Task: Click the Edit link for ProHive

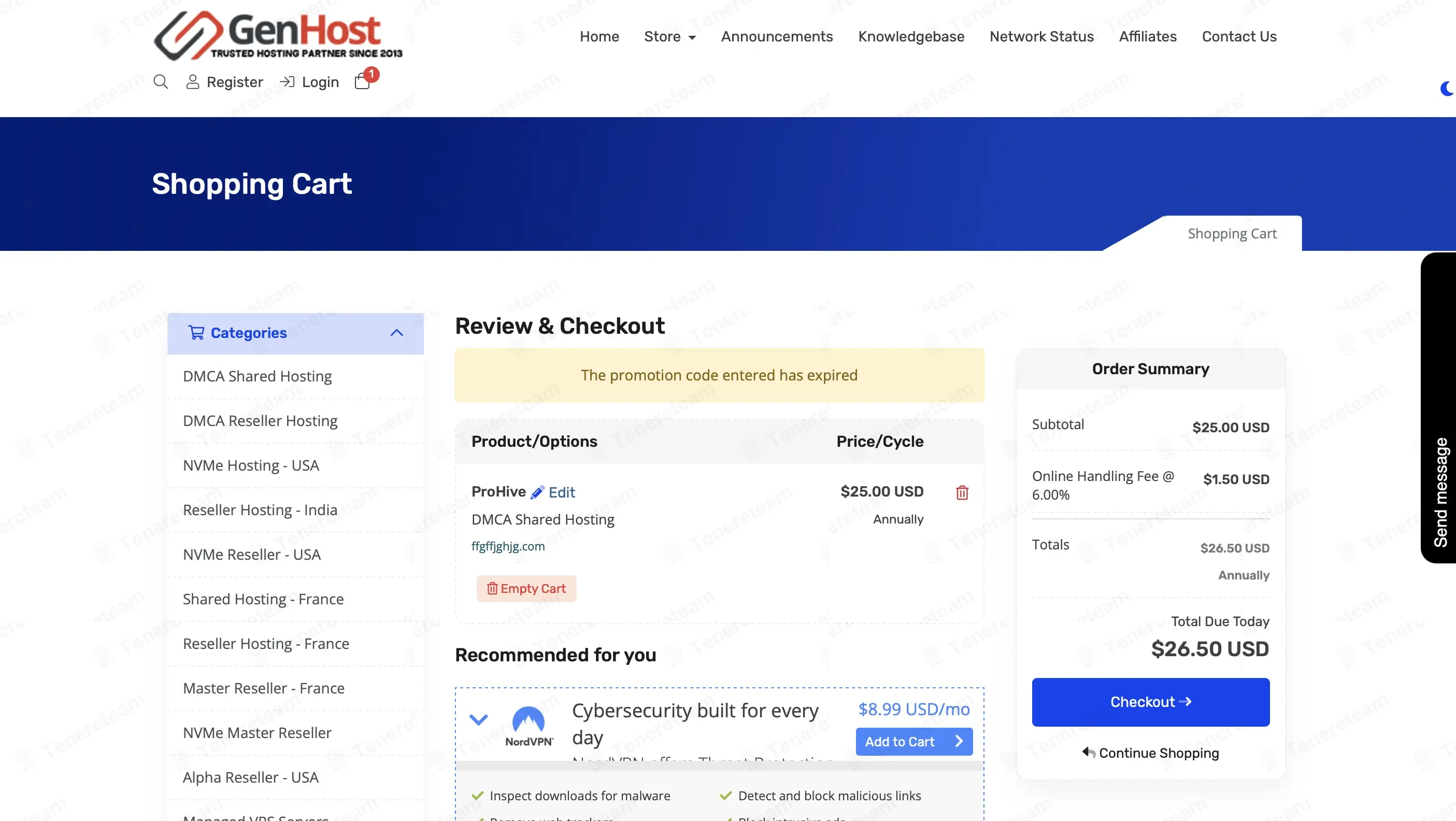Action: [x=561, y=492]
